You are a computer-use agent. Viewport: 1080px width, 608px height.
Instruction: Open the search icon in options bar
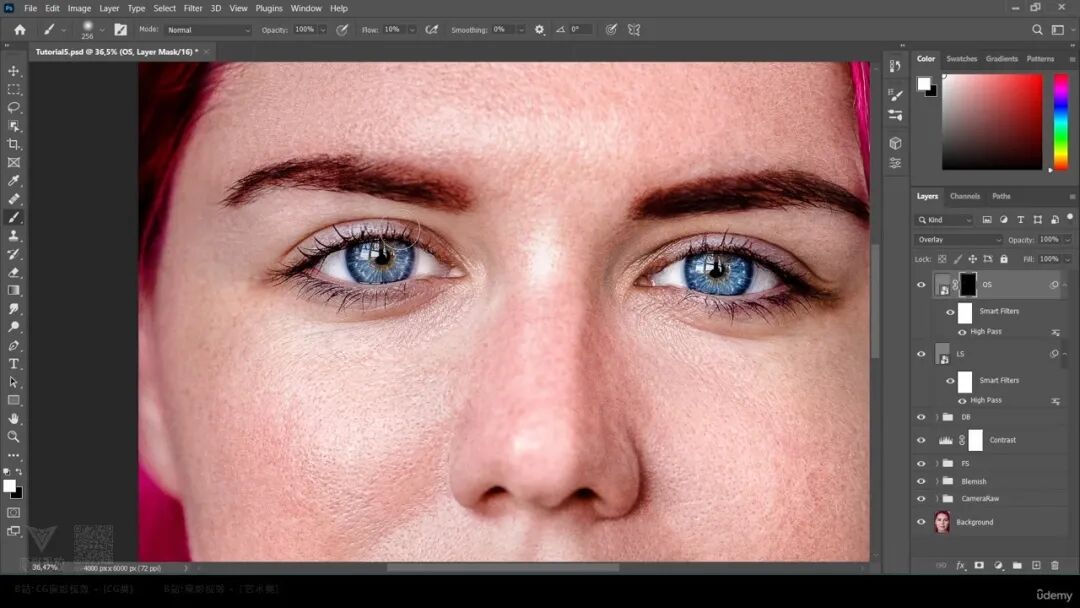pos(1037,30)
